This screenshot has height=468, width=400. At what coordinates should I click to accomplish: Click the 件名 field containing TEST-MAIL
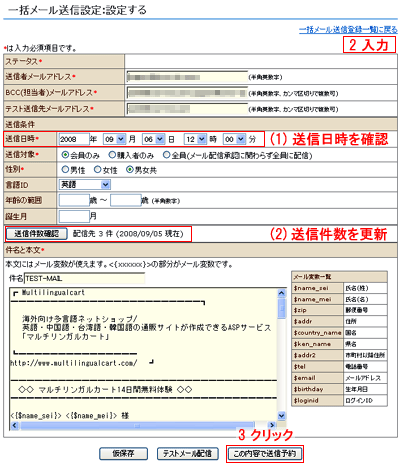[x=84, y=278]
